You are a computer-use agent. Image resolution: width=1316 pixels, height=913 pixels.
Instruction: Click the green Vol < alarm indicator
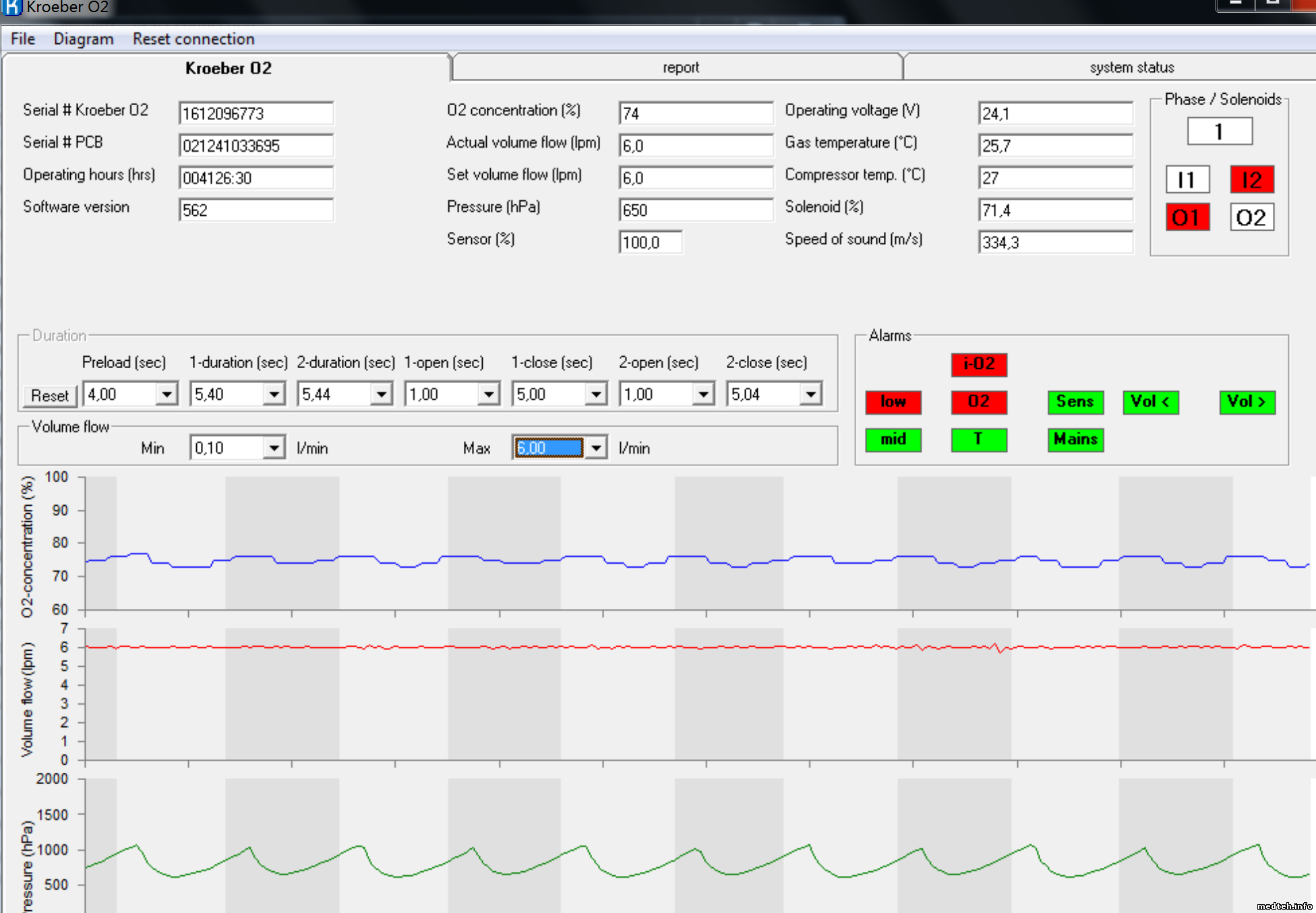tap(1150, 402)
